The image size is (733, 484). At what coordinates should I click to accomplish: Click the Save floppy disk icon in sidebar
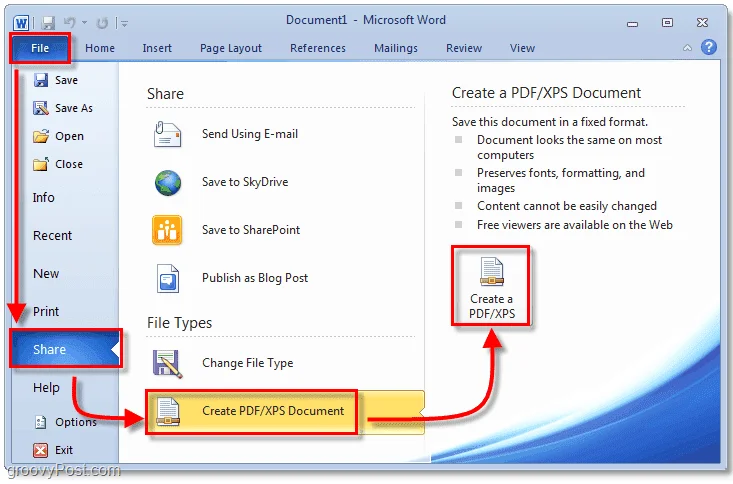pos(41,80)
